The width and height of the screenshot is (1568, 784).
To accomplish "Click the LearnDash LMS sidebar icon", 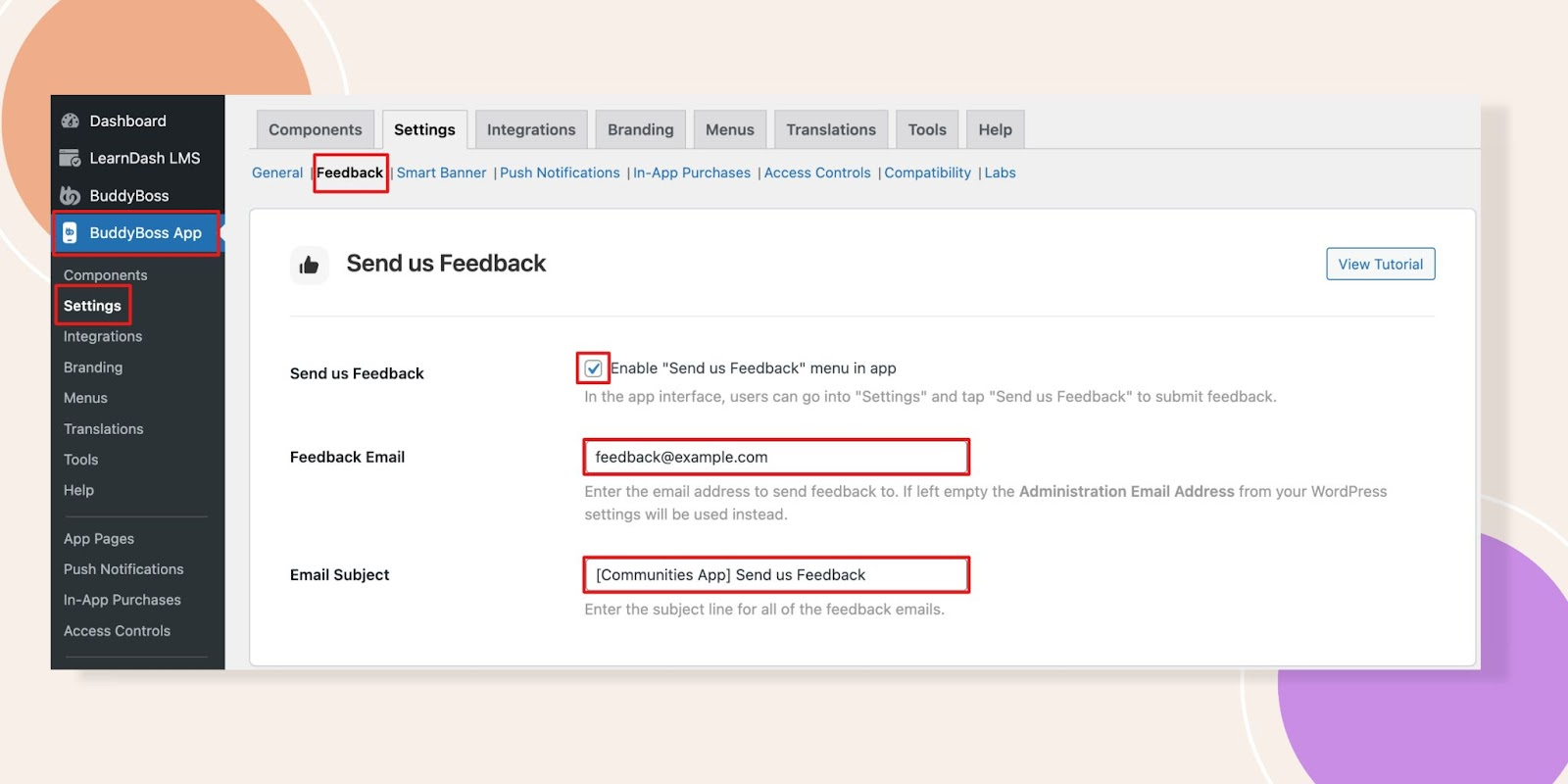I will pos(70,158).
